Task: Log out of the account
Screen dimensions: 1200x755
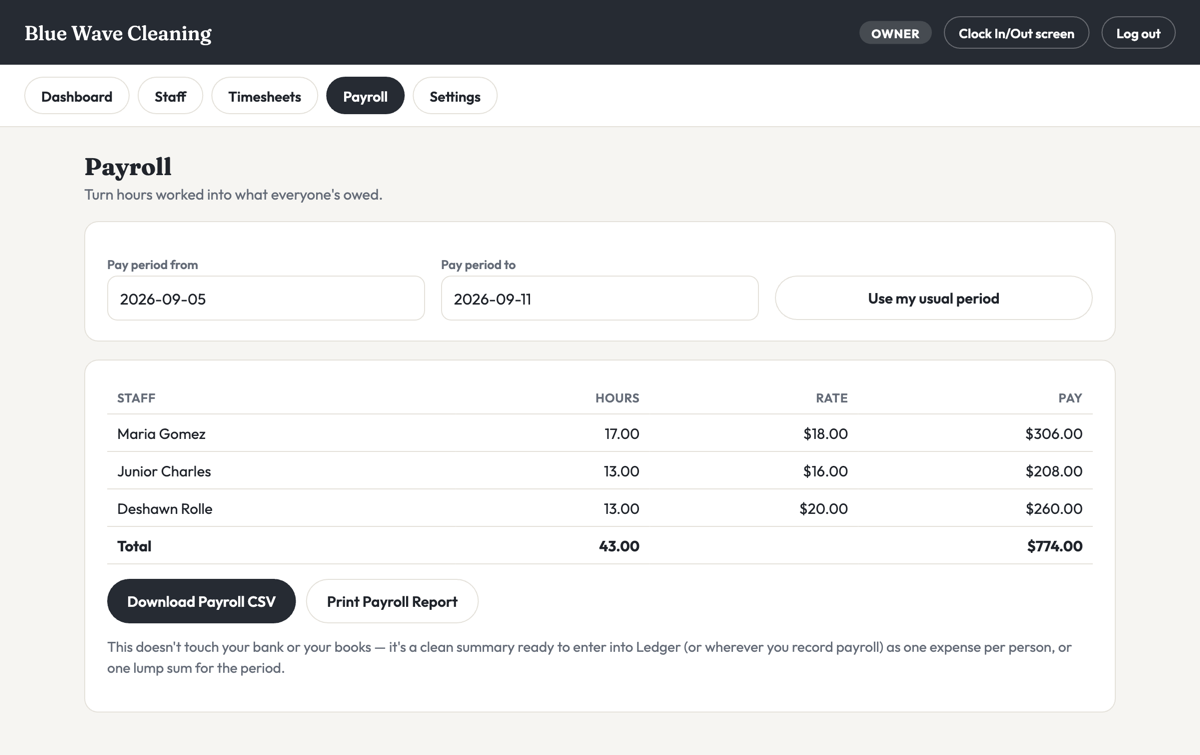Action: click(x=1138, y=33)
